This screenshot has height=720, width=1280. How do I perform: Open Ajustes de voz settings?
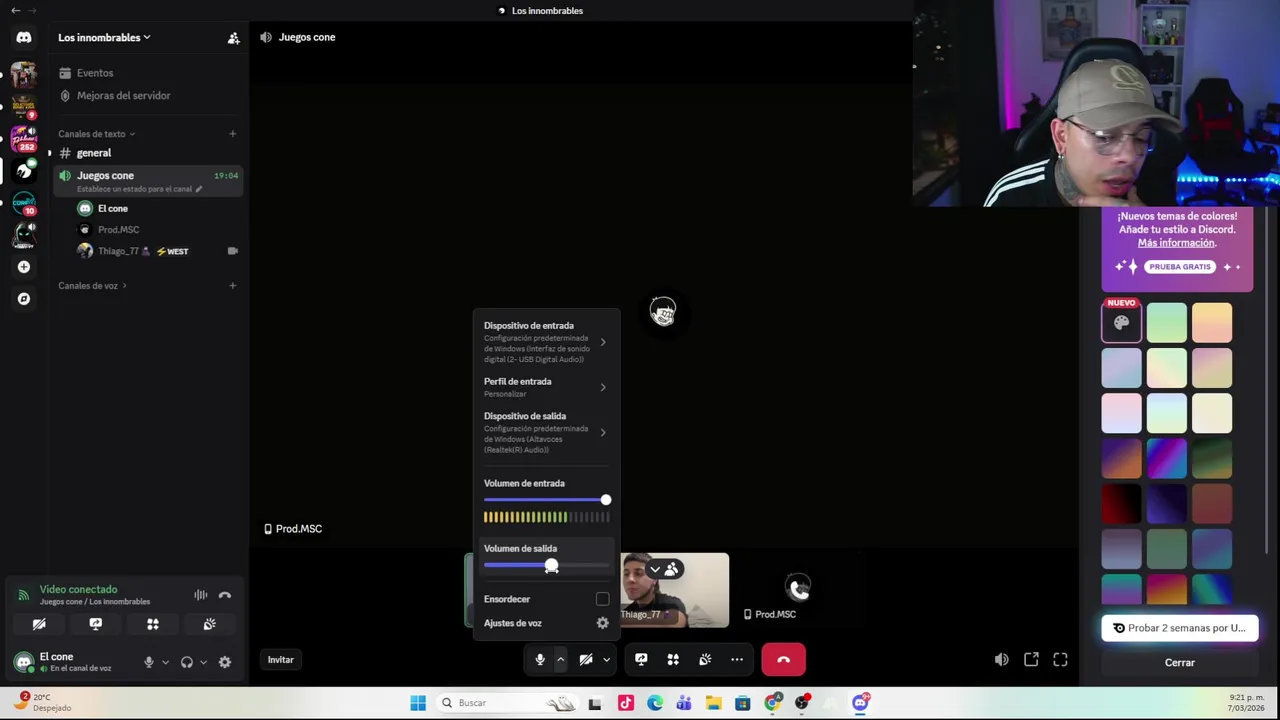(546, 623)
